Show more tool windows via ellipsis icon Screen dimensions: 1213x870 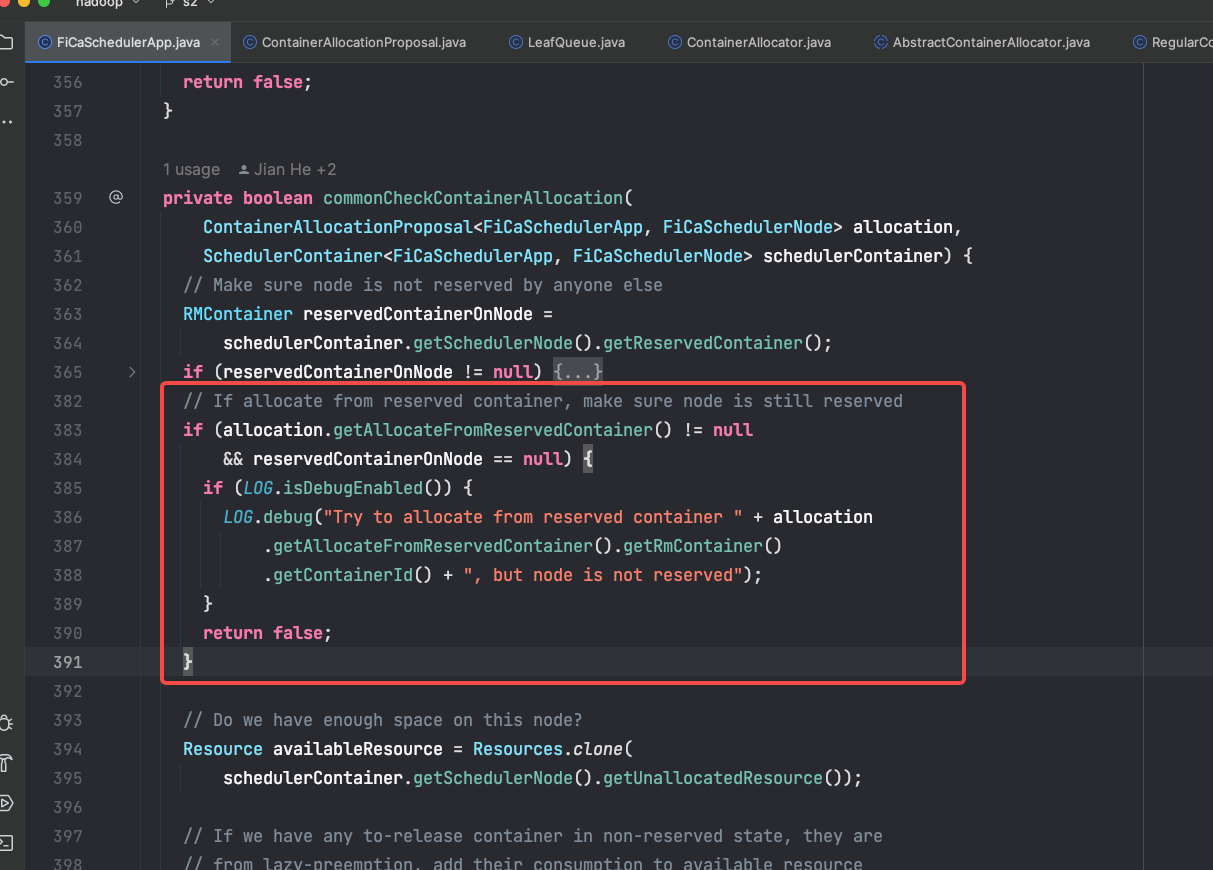(x=6, y=122)
